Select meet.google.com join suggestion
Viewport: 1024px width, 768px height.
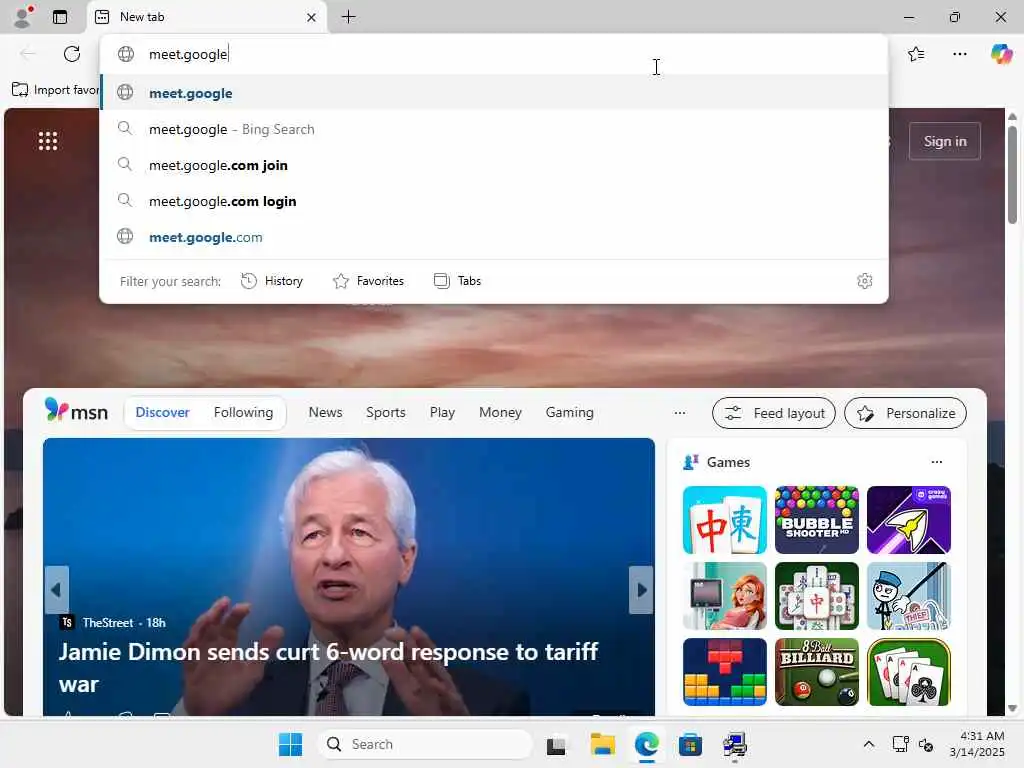pyautogui.click(x=494, y=165)
